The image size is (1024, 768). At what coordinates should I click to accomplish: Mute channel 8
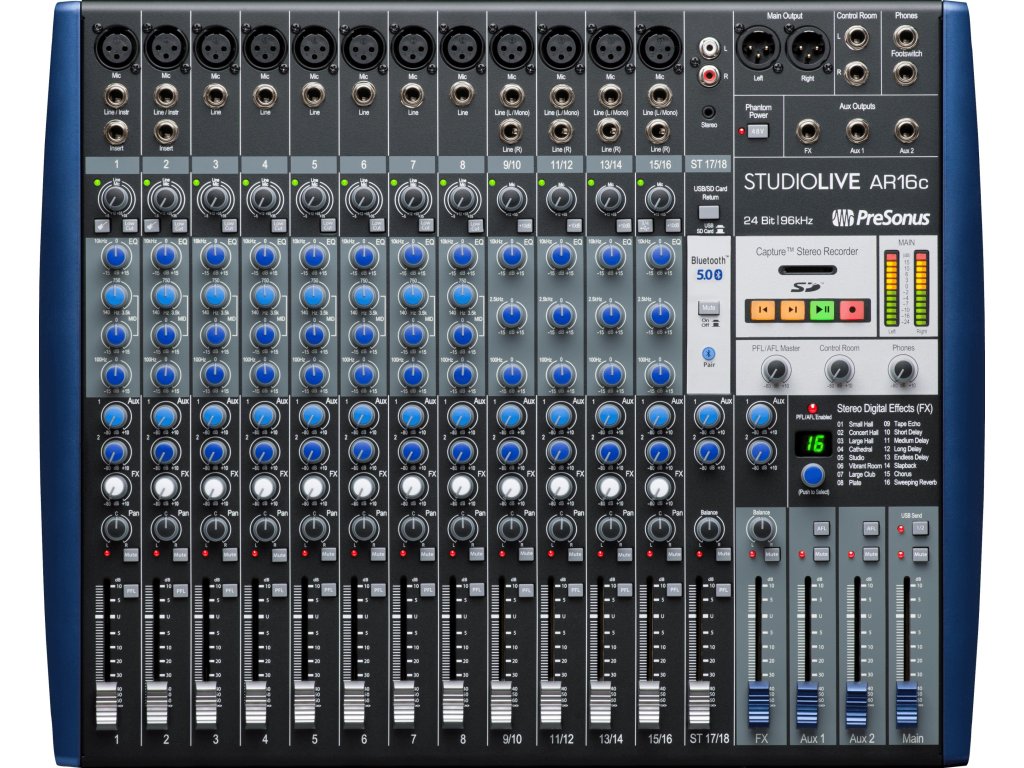click(x=476, y=554)
